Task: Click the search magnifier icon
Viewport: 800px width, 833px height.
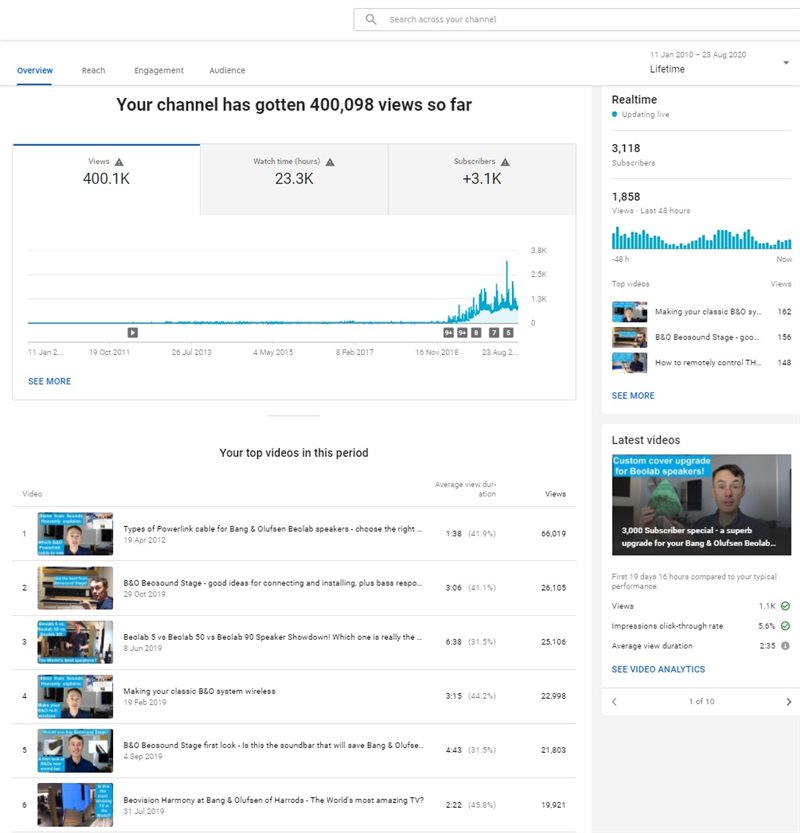Action: [x=371, y=19]
